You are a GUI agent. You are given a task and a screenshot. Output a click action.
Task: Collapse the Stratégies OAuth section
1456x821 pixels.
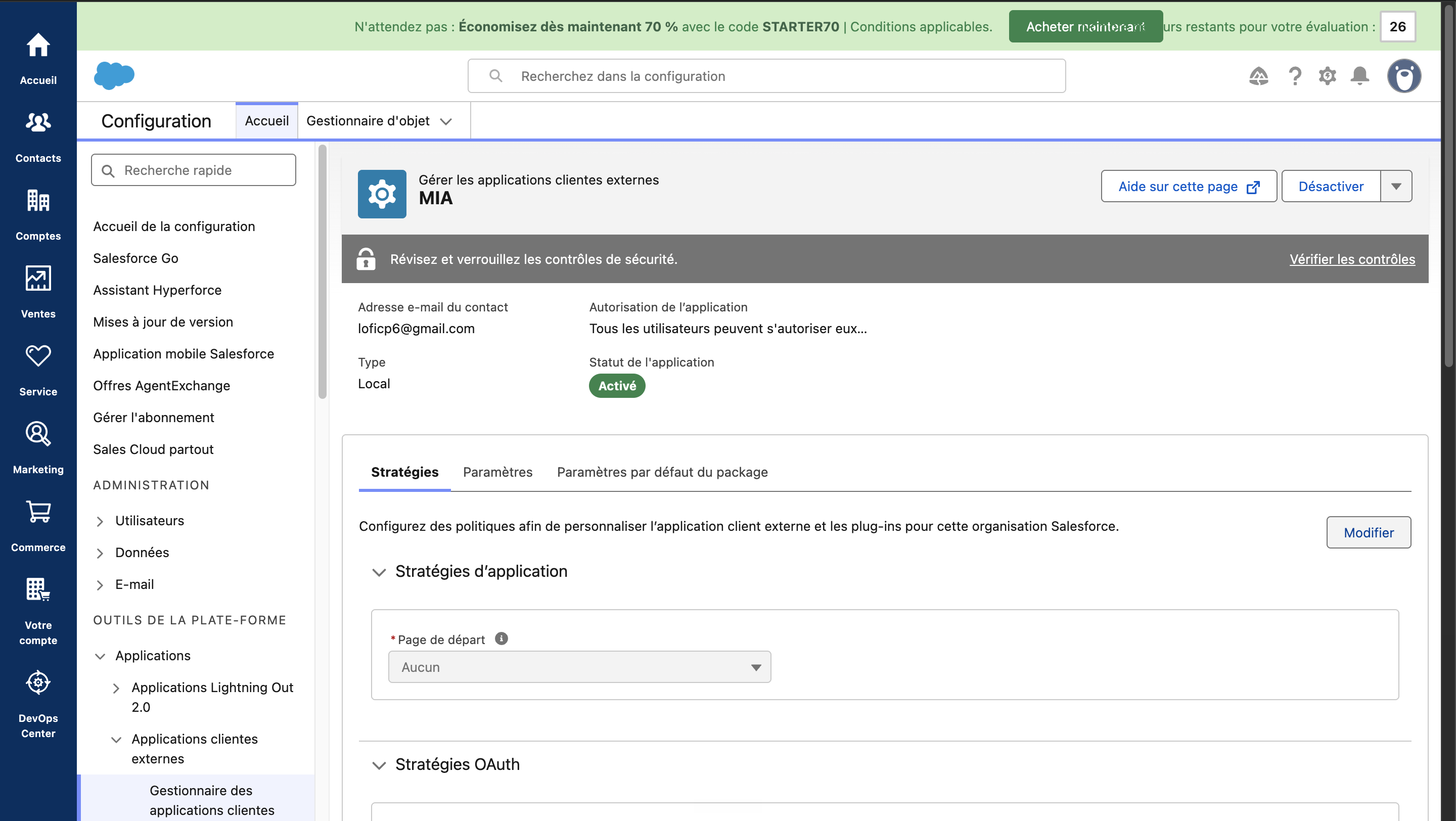tap(379, 765)
